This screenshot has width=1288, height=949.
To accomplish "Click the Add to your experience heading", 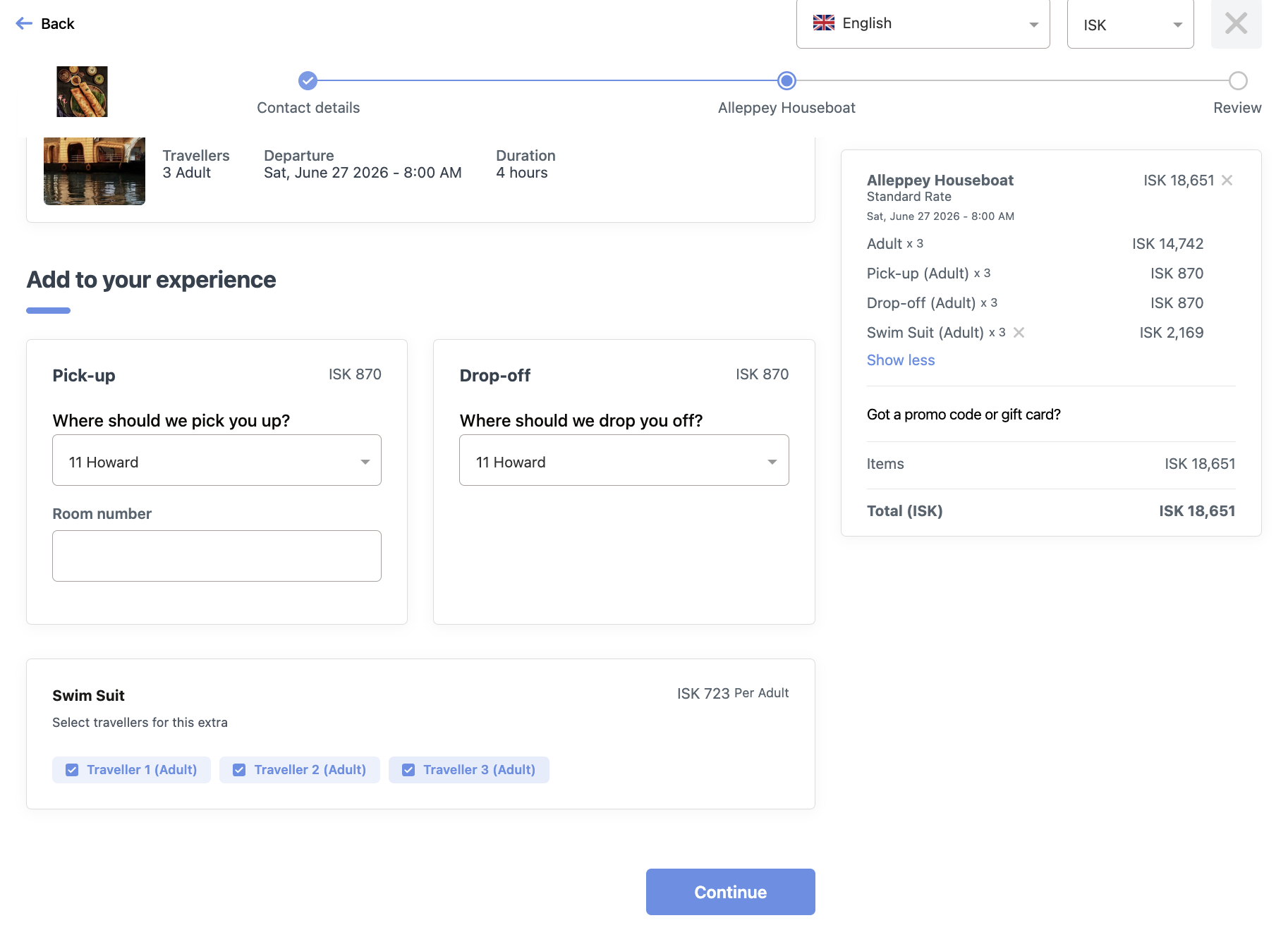I will (151, 280).
